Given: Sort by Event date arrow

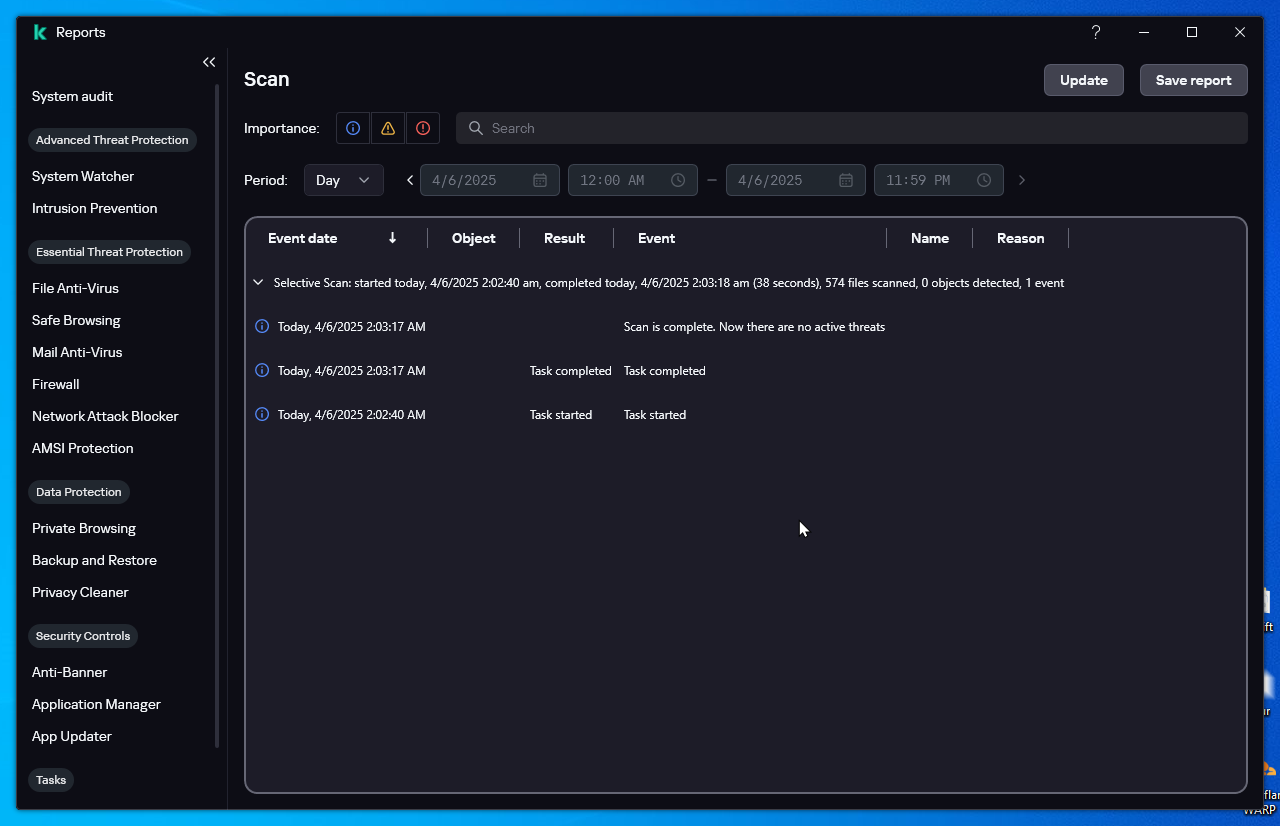Looking at the screenshot, I should click(x=393, y=238).
